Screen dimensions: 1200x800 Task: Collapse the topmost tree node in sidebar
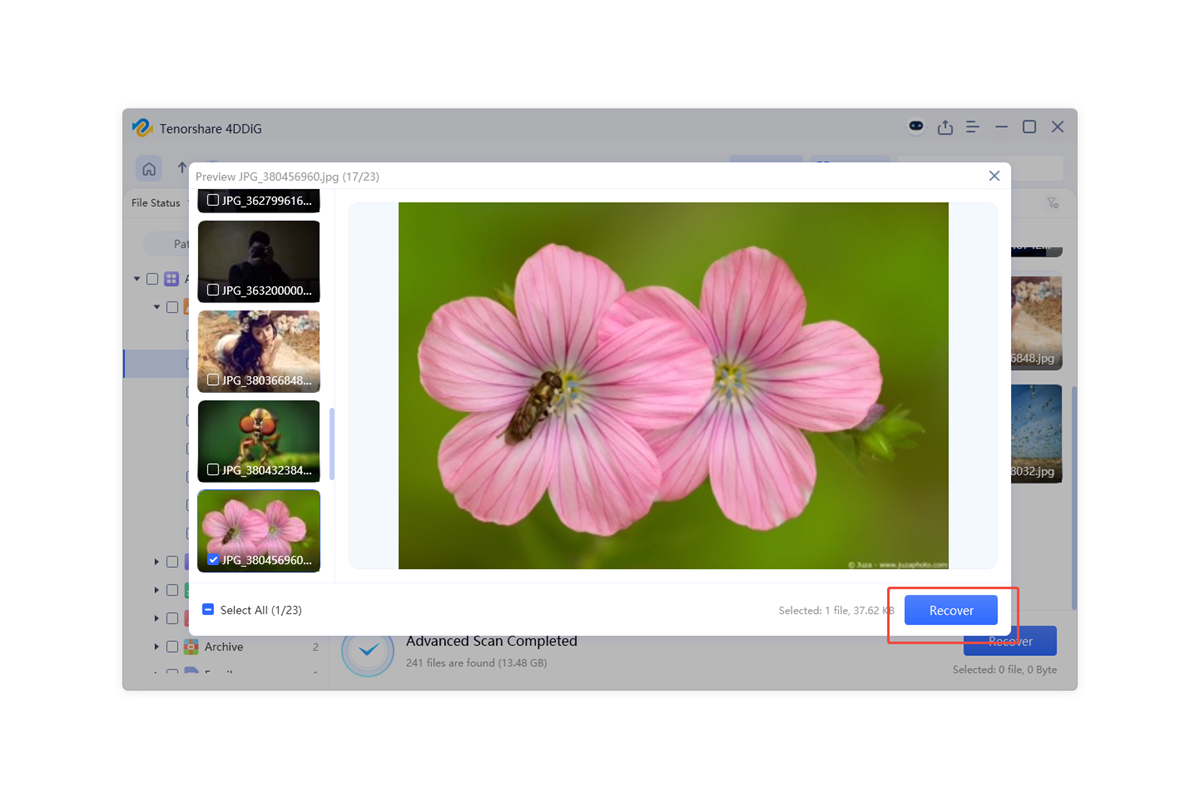[x=137, y=279]
